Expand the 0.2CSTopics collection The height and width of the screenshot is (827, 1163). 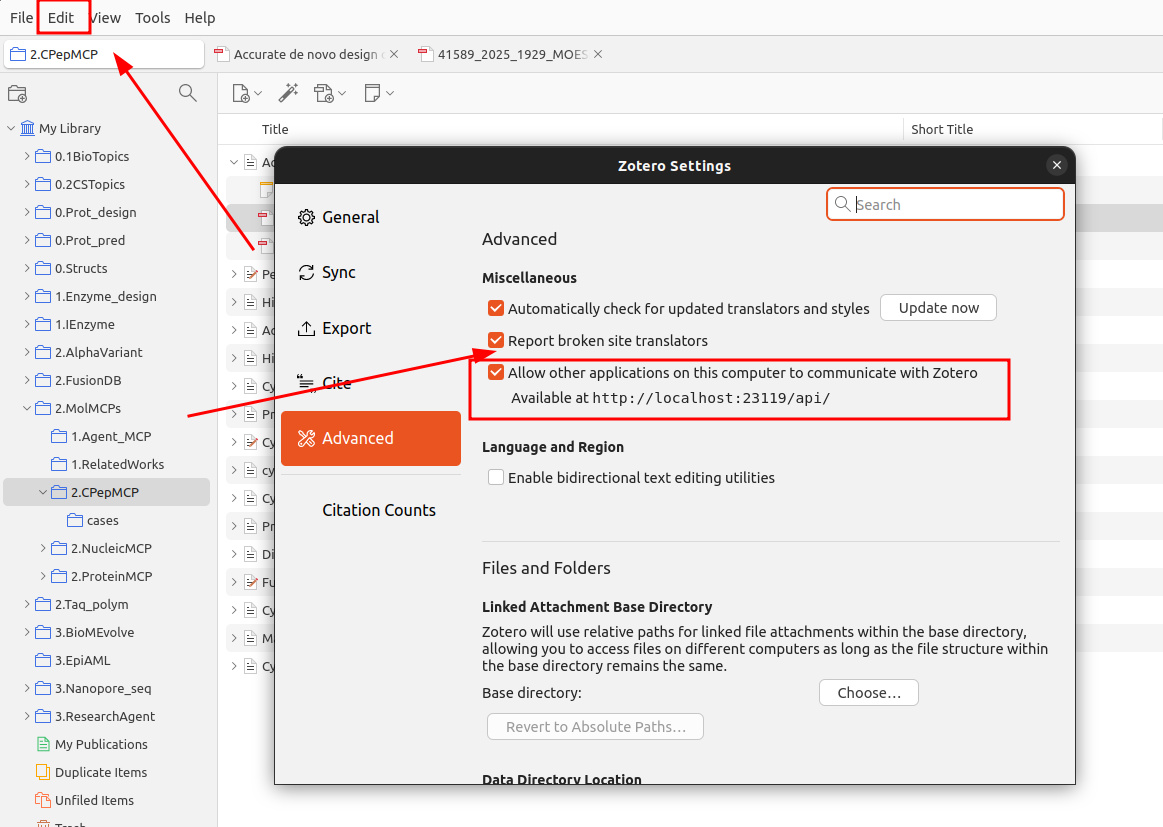(27, 184)
